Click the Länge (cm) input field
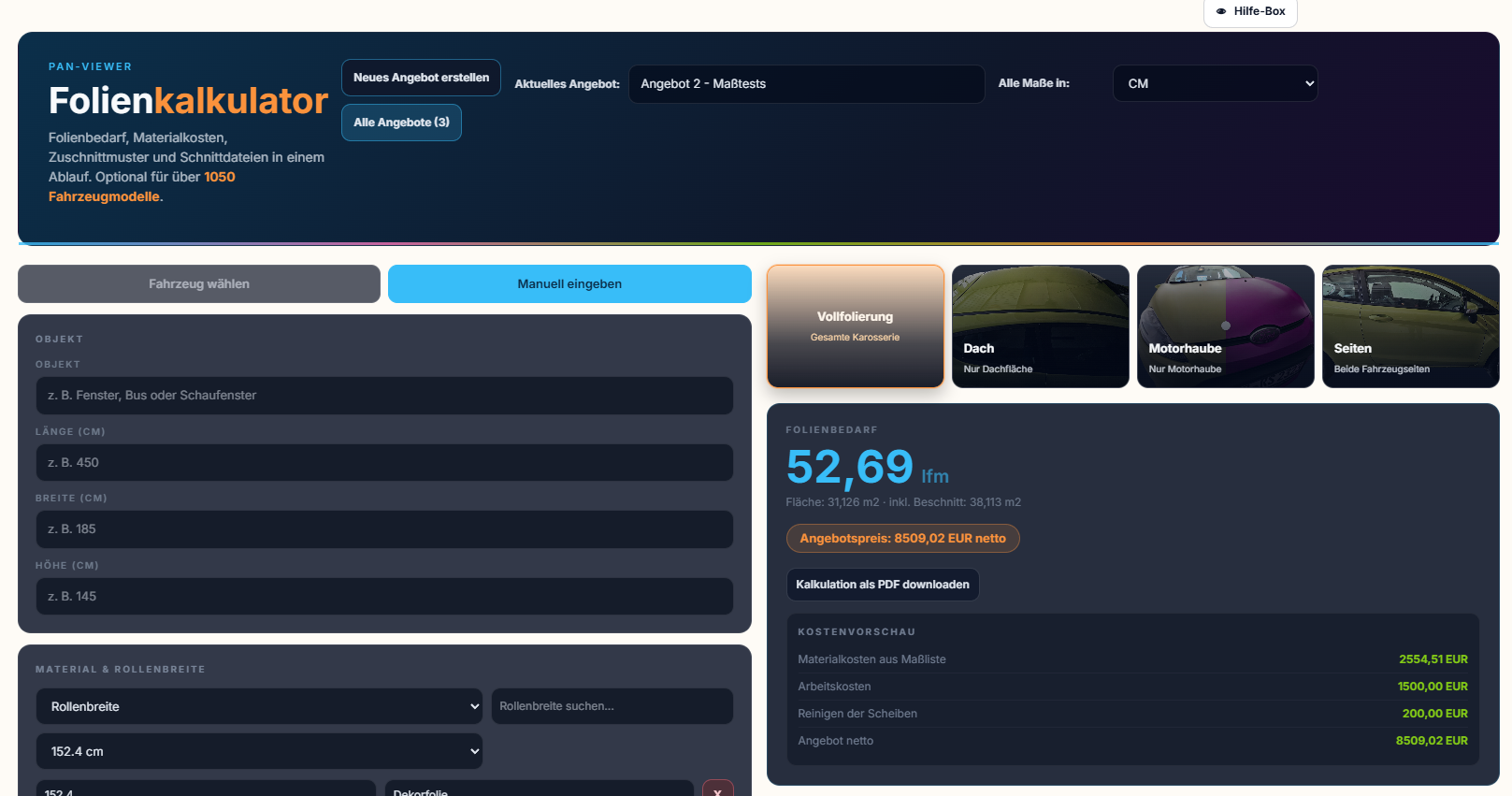 pos(384,463)
